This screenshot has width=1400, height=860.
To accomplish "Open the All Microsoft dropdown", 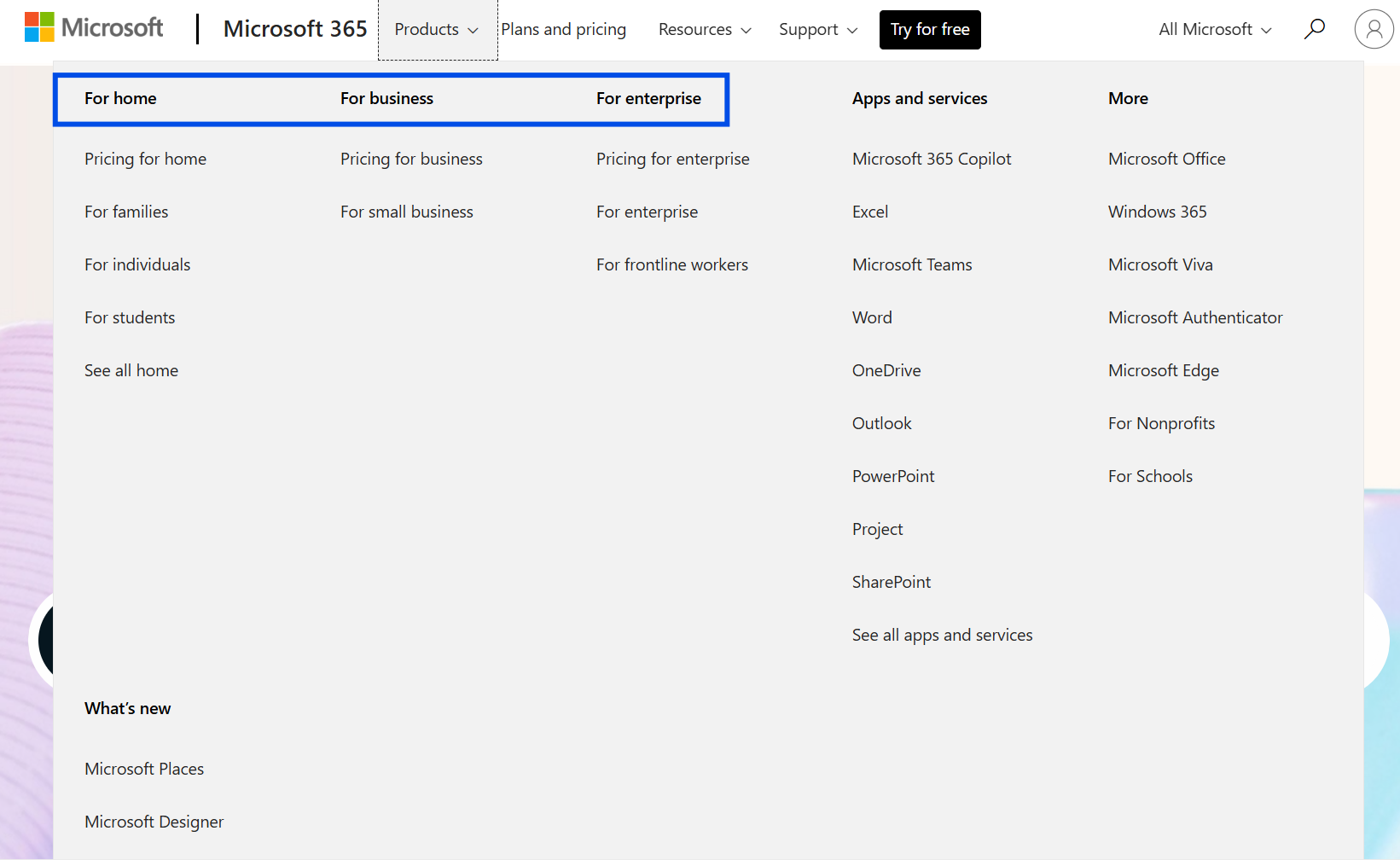I will point(1215,30).
